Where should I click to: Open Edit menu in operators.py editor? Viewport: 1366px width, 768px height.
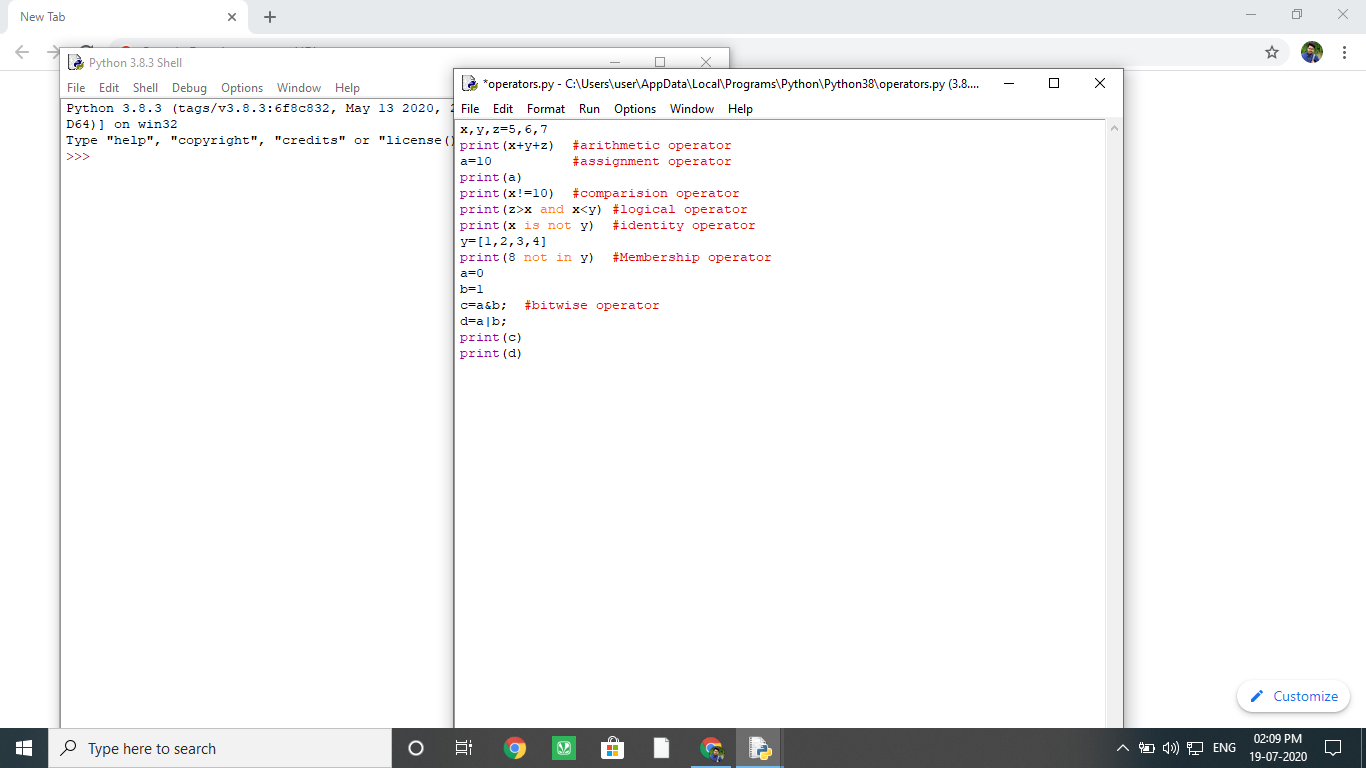(x=503, y=109)
